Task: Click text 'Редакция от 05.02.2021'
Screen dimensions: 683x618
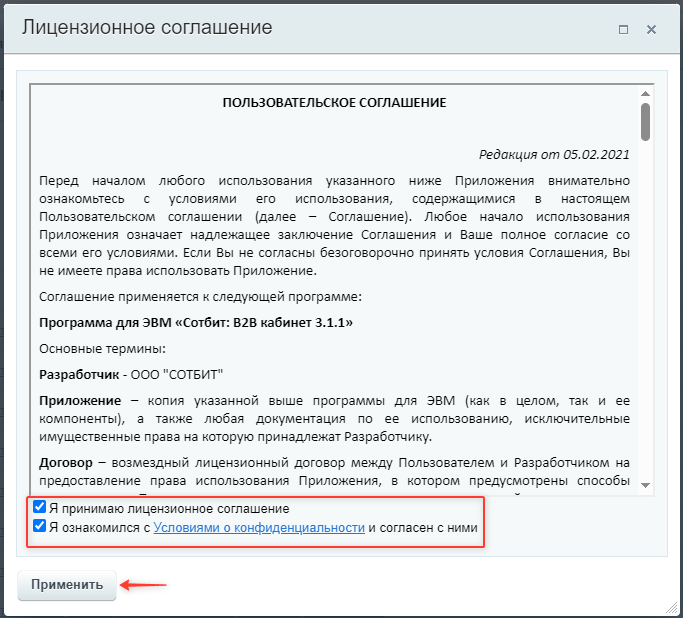Action: [555, 155]
